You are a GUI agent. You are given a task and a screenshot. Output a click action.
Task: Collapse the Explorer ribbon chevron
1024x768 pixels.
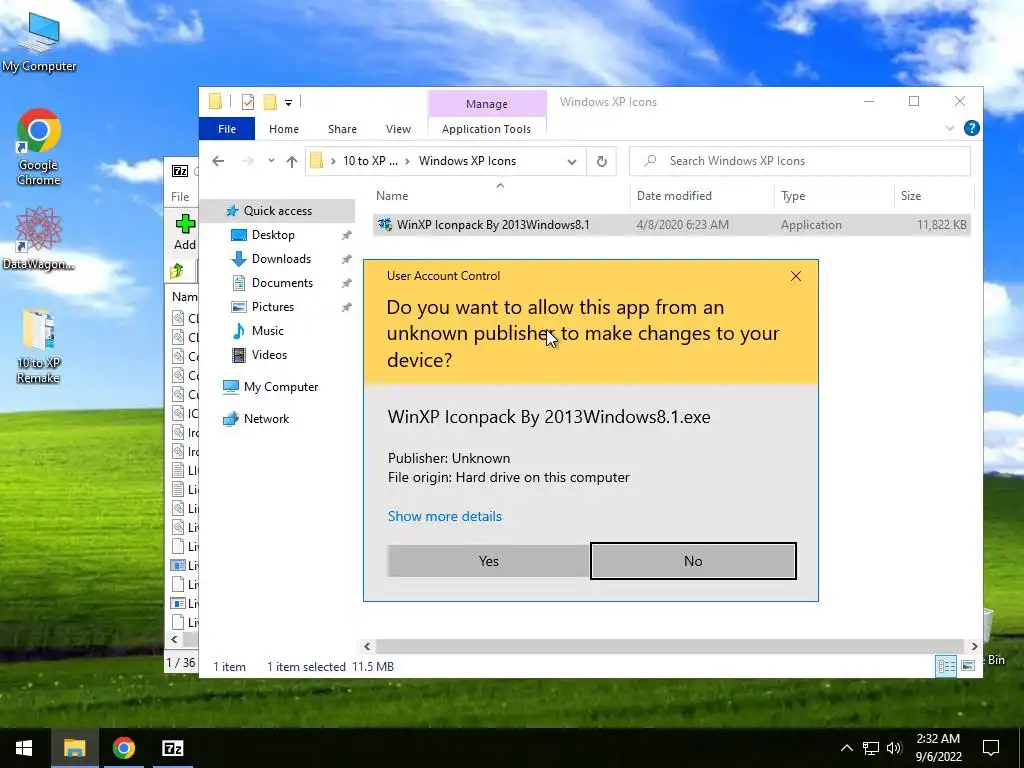950,129
